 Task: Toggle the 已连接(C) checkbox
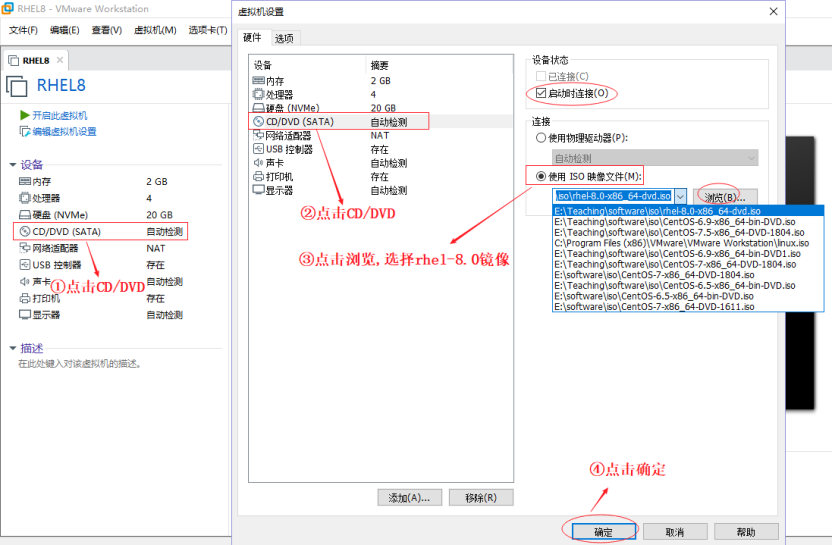coord(541,76)
